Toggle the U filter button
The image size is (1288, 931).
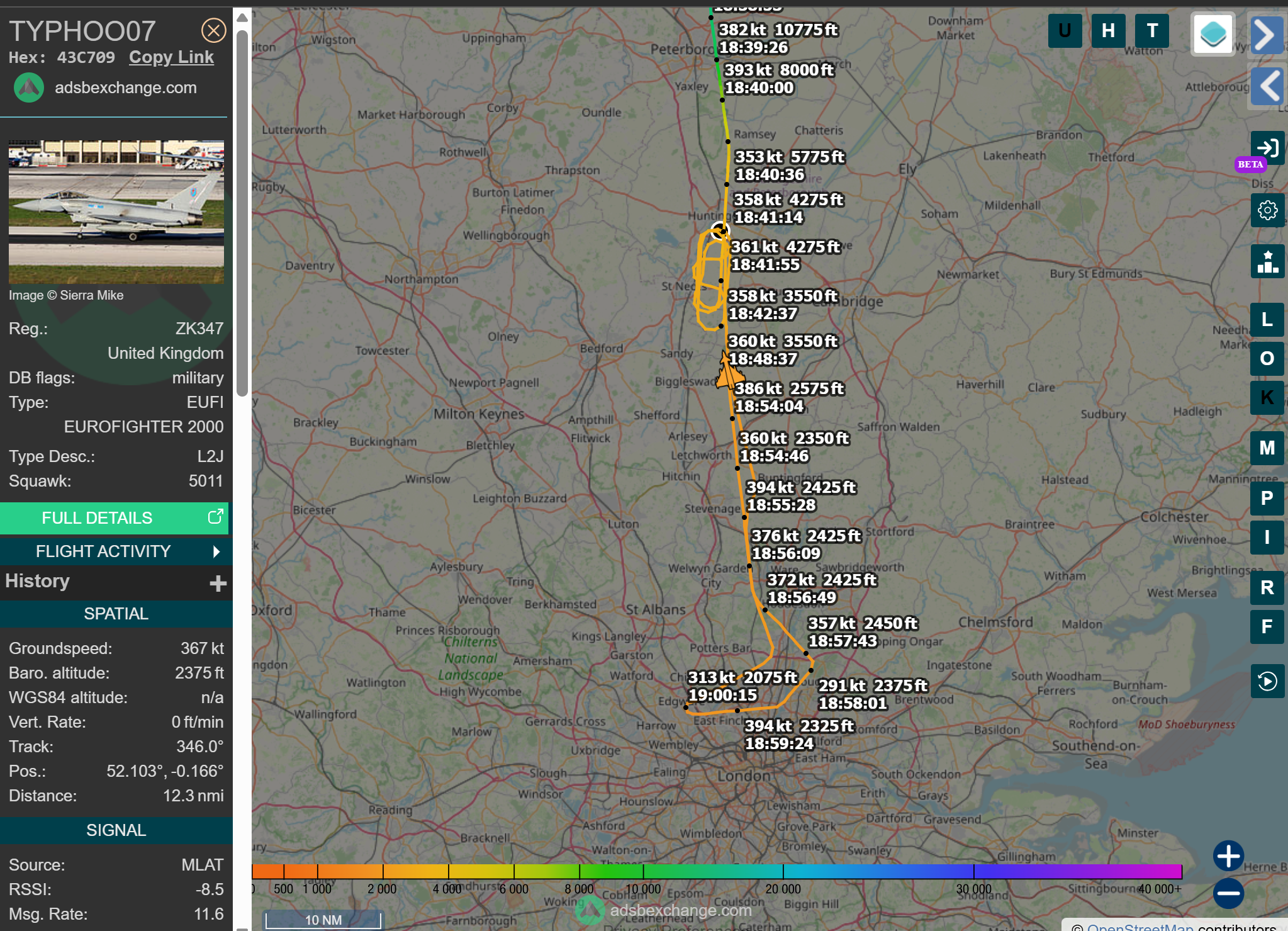(x=1065, y=30)
